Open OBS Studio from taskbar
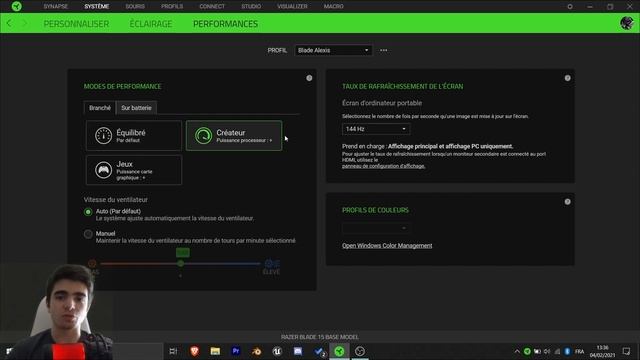This screenshot has height=360, width=640. click(x=360, y=351)
